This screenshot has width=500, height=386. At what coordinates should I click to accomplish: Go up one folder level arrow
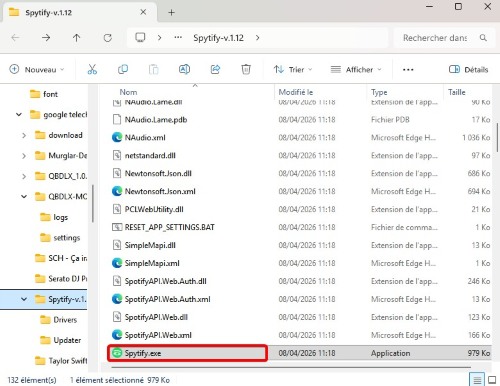pyautogui.click(x=77, y=38)
